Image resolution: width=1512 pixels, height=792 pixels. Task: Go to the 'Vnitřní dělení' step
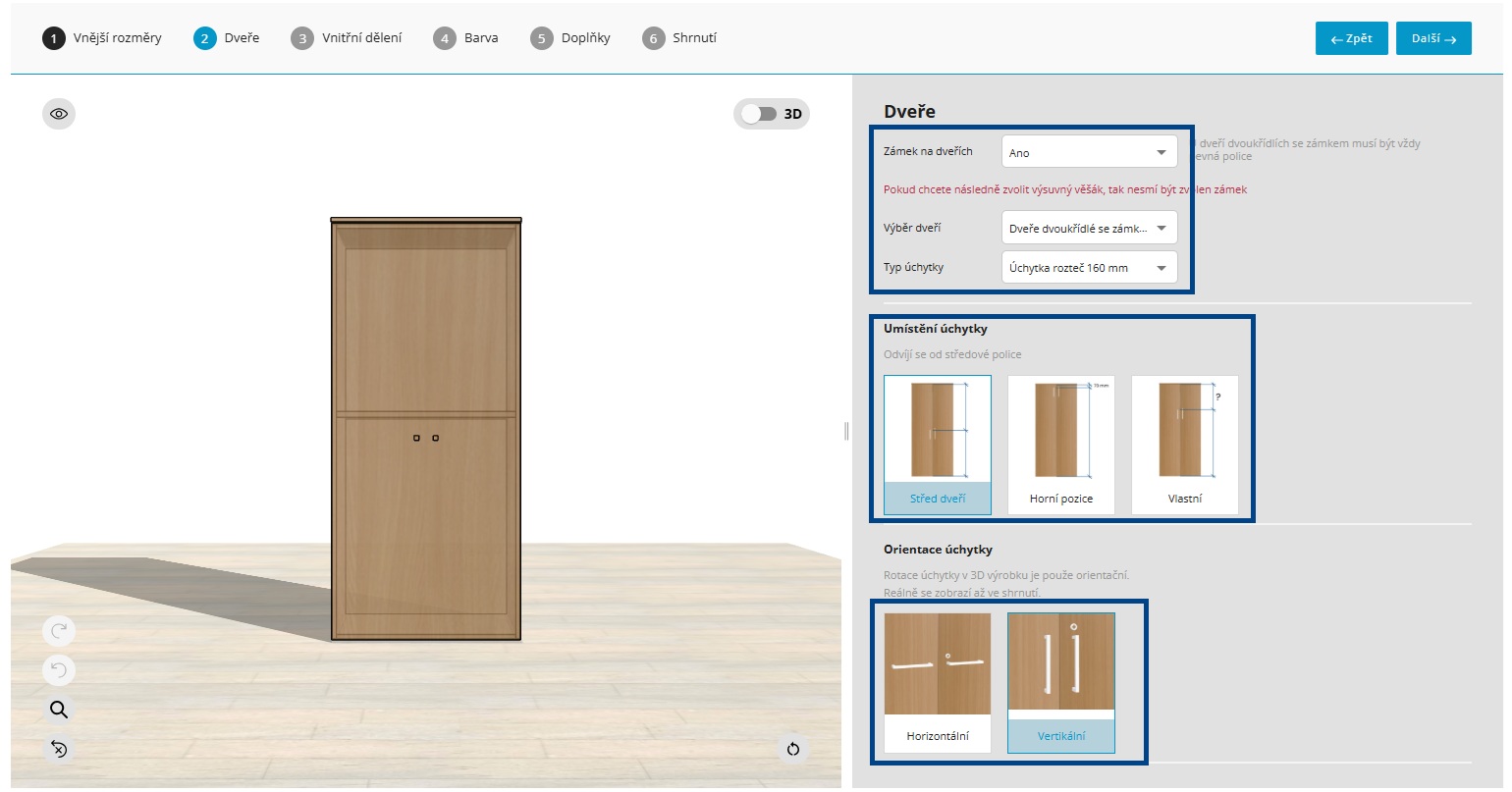[361, 38]
